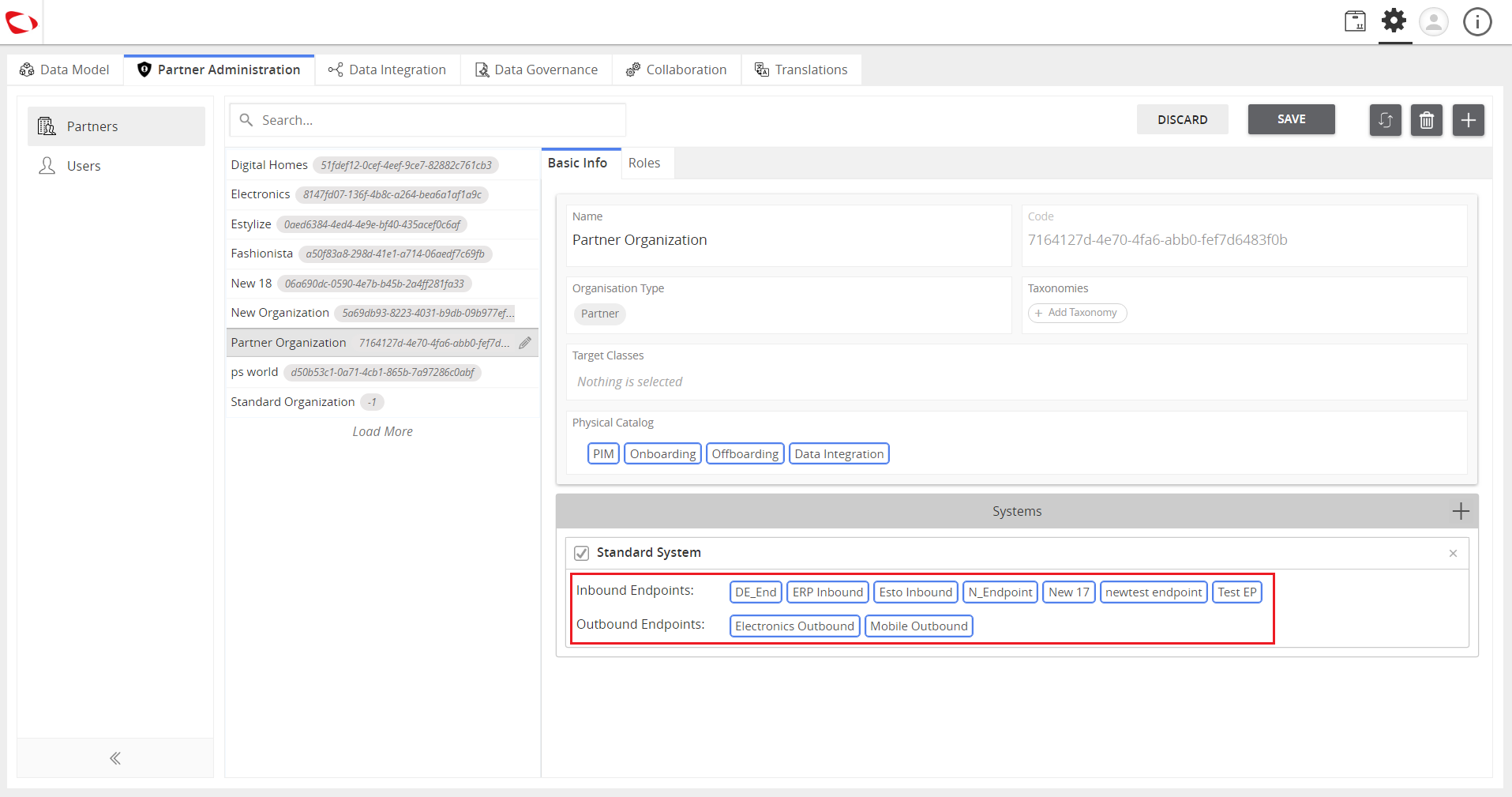
Task: Click the DE_End inbound endpoint
Action: pyautogui.click(x=756, y=592)
